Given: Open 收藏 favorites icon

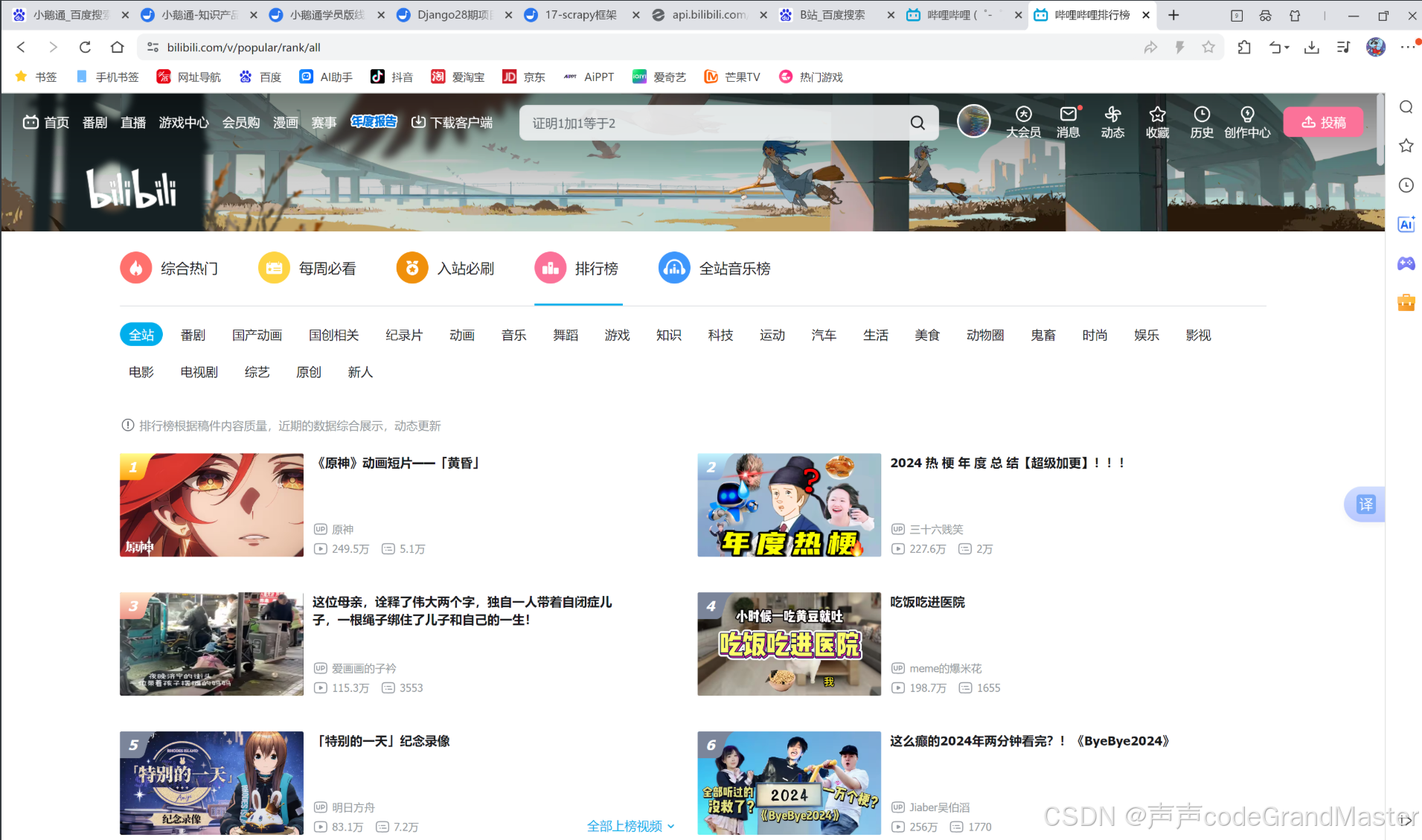Looking at the screenshot, I should click(x=1157, y=122).
